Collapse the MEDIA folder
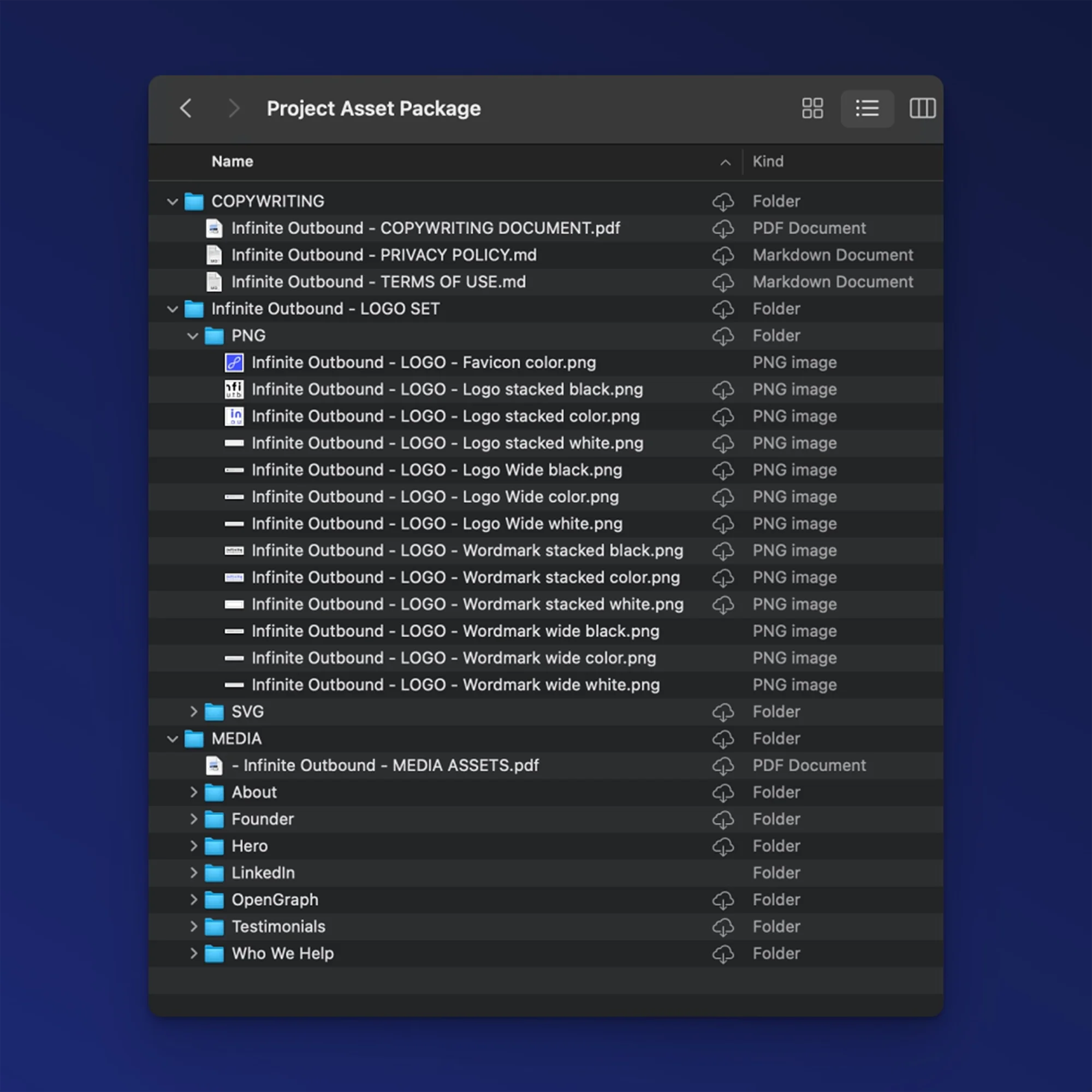The height and width of the screenshot is (1092, 1092). pos(173,739)
